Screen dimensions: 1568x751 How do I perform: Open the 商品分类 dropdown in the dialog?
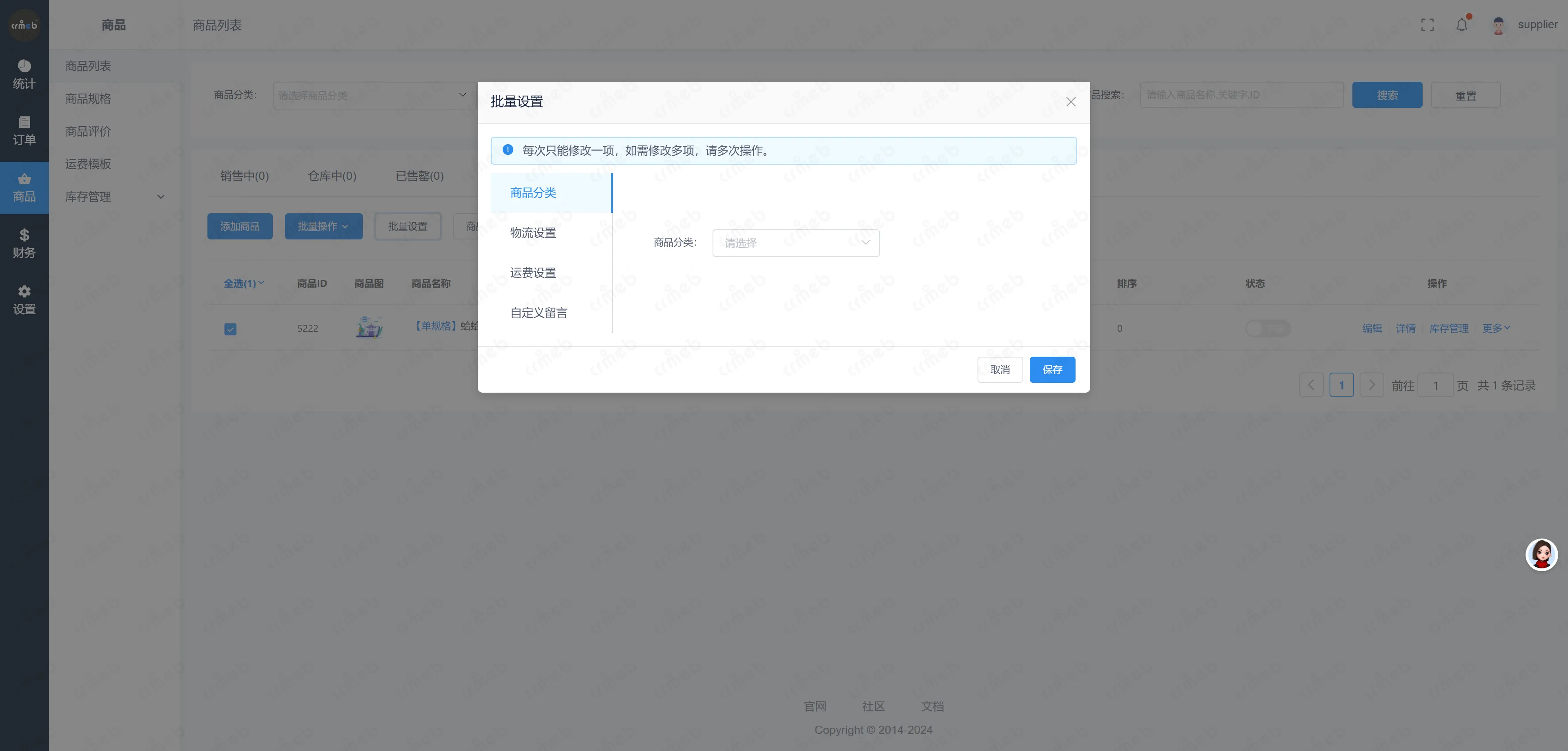point(795,242)
